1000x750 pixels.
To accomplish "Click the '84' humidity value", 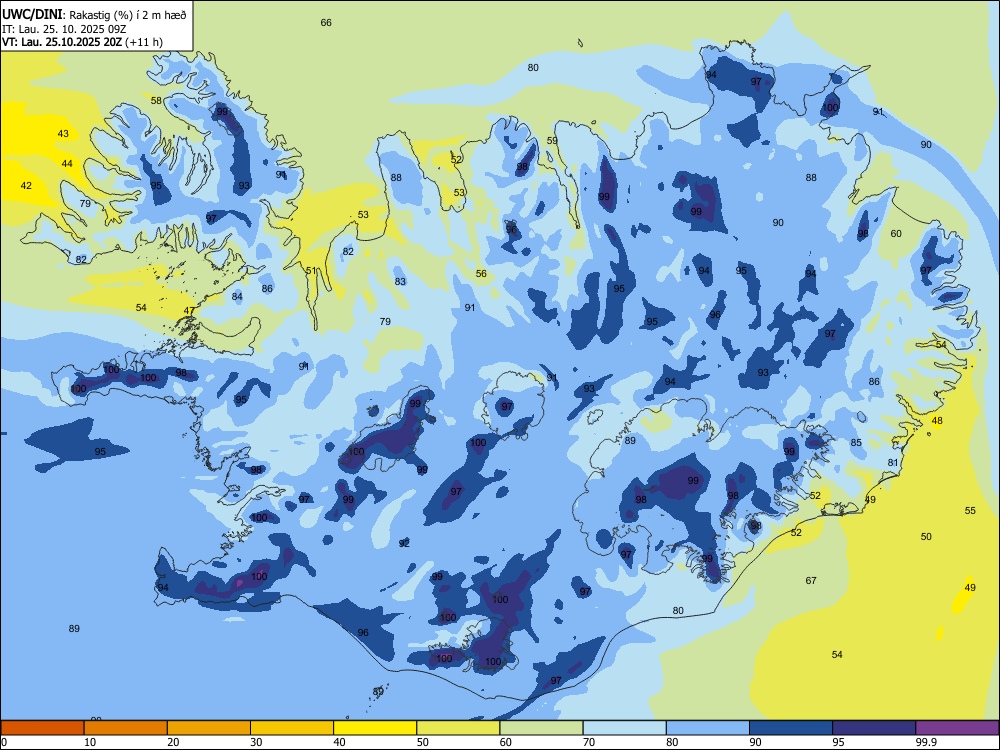I will pyautogui.click(x=237, y=297).
